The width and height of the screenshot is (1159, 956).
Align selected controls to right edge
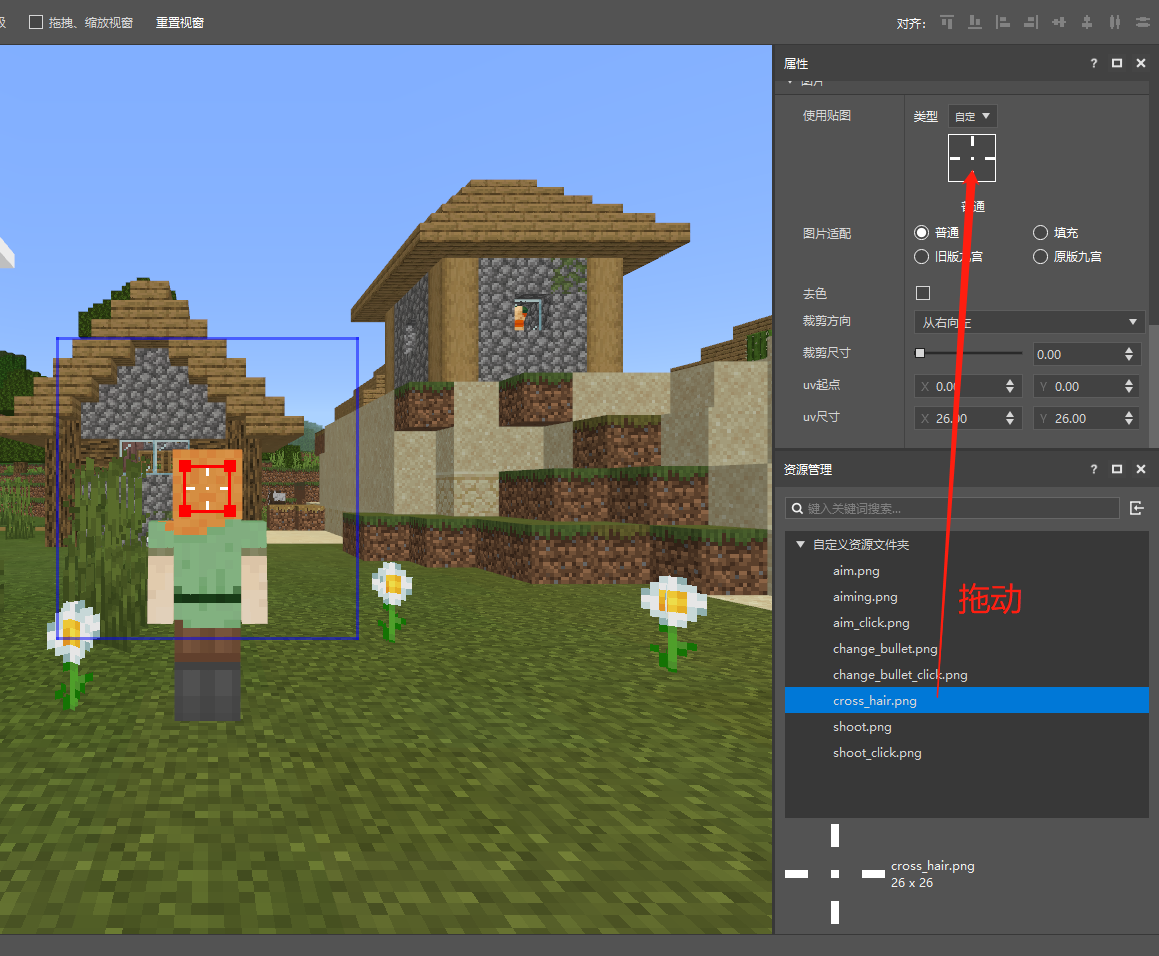pyautogui.click(x=1030, y=22)
